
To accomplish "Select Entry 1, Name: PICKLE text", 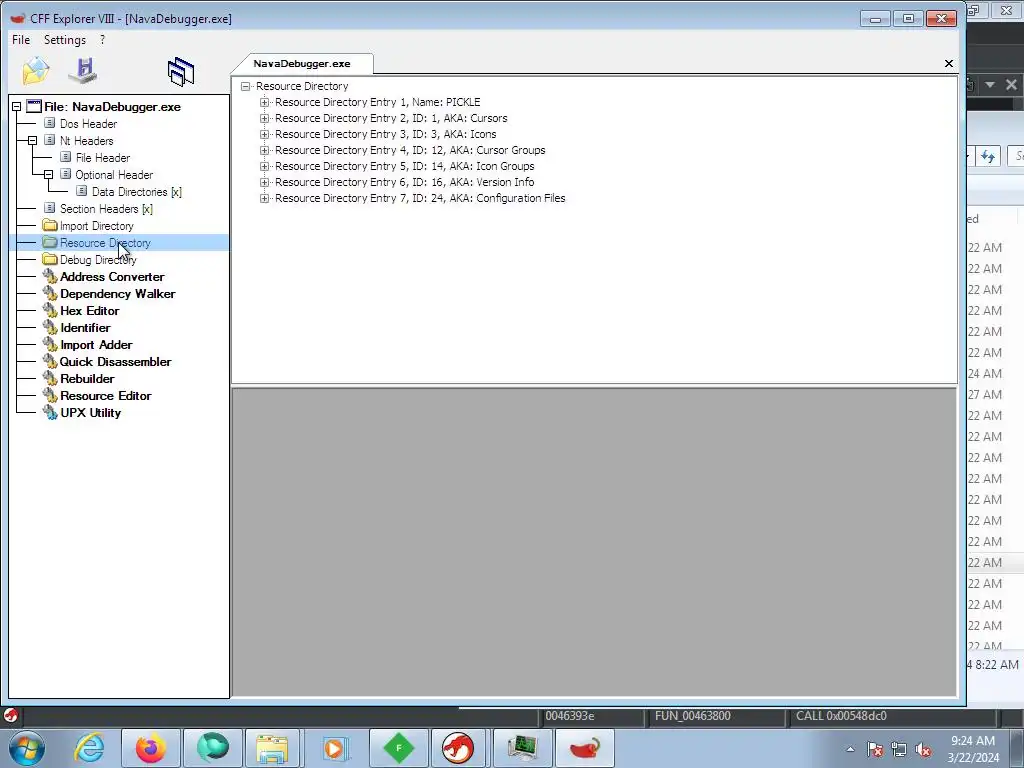I will pyautogui.click(x=377, y=102).
